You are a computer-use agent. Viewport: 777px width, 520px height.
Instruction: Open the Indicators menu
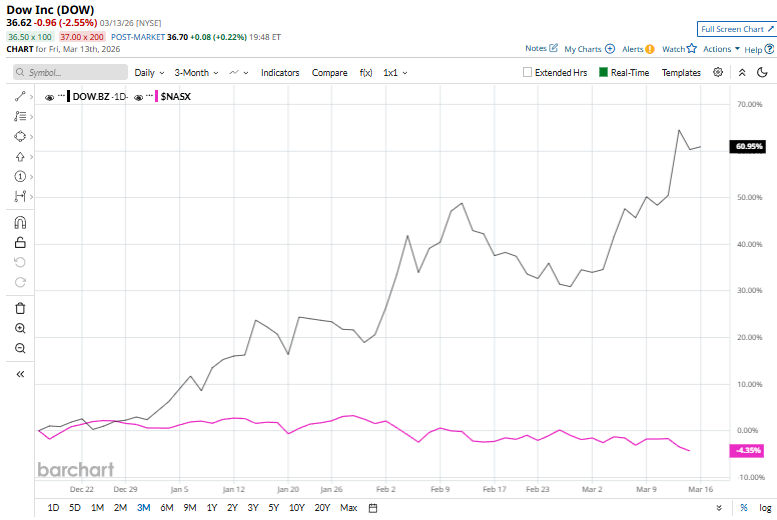point(280,73)
